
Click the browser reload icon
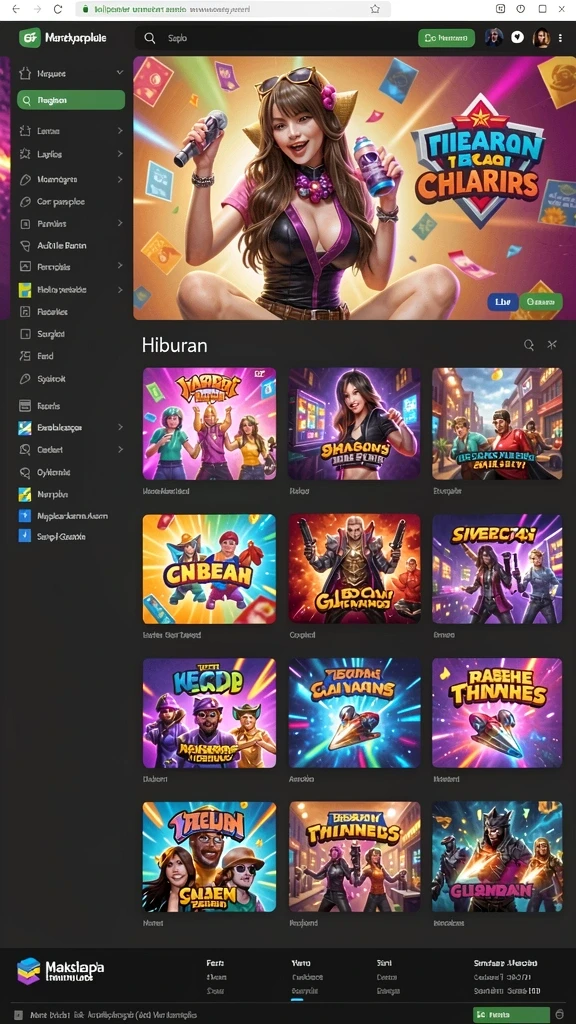click(57, 9)
